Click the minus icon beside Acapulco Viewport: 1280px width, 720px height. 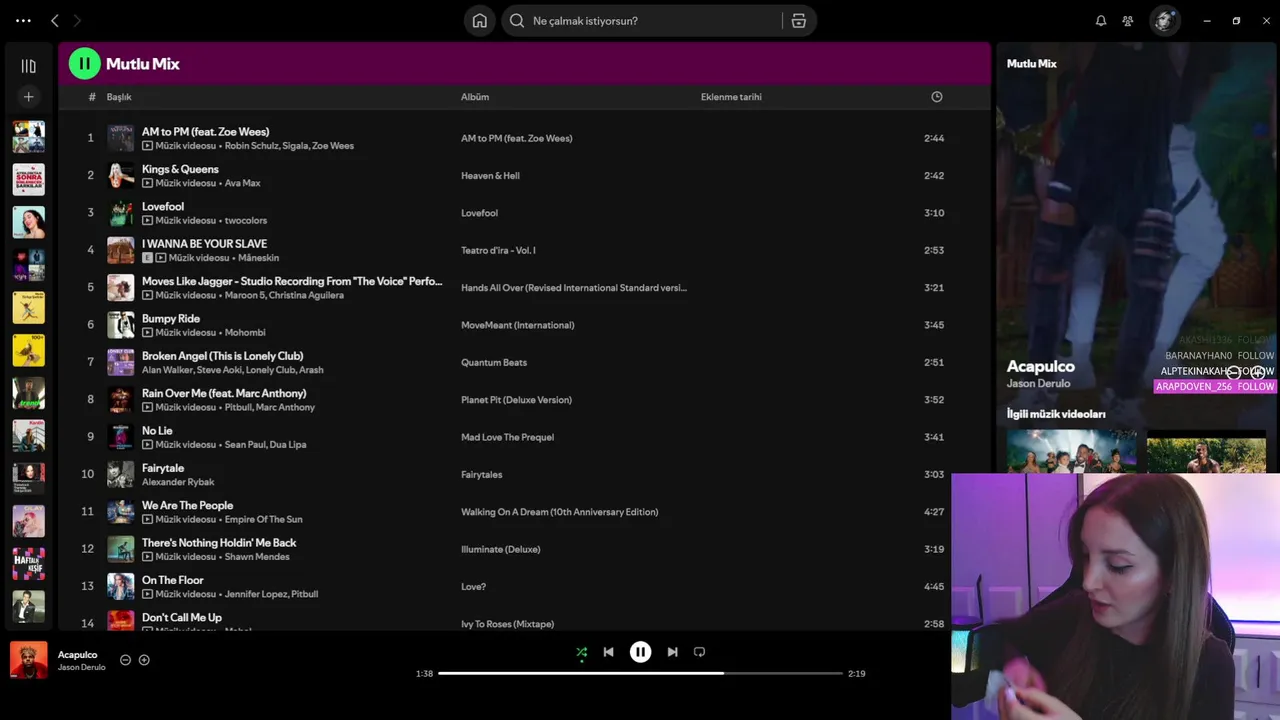point(125,660)
